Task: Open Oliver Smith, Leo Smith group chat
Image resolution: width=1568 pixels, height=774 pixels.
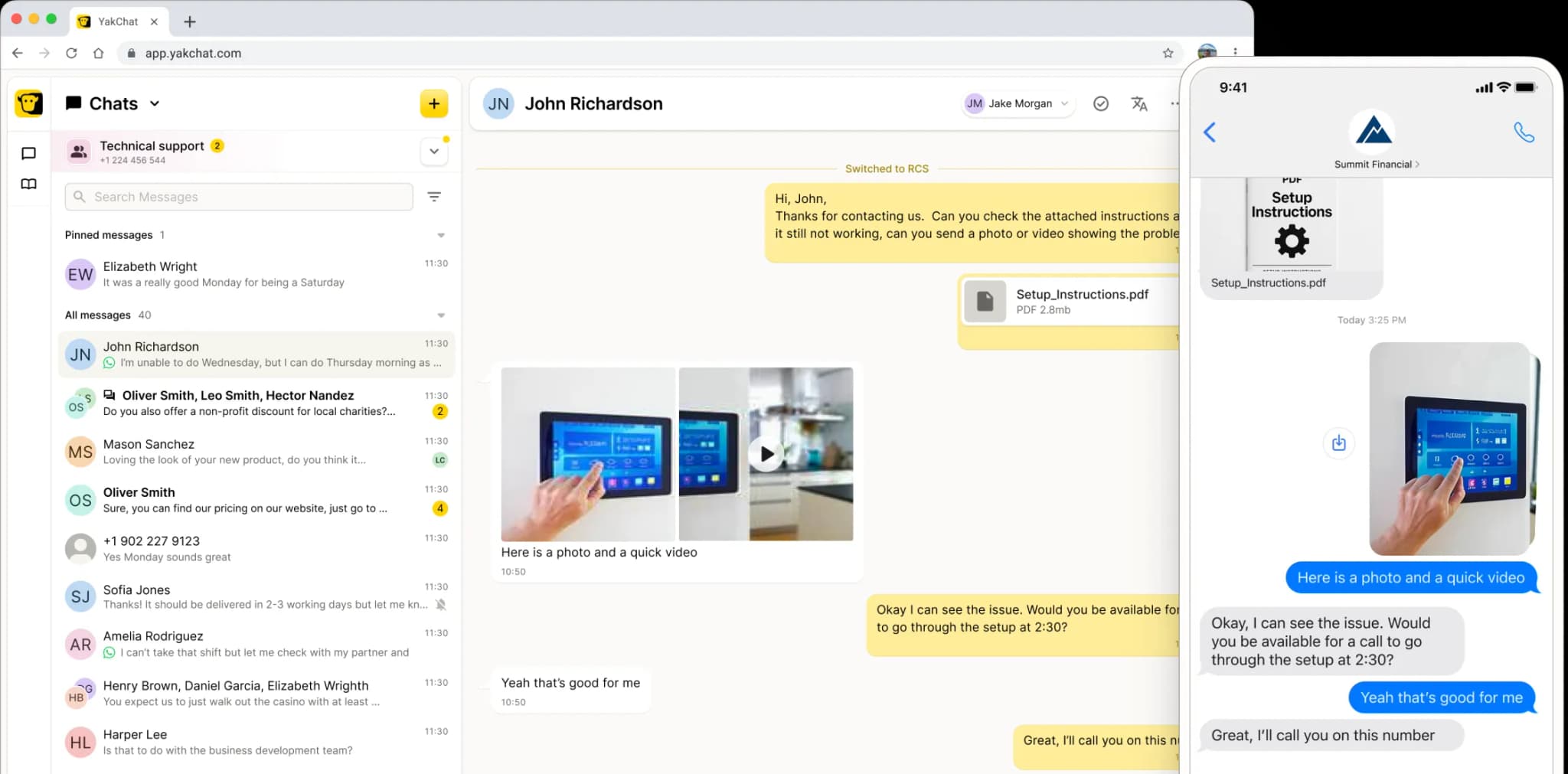Action: click(256, 403)
